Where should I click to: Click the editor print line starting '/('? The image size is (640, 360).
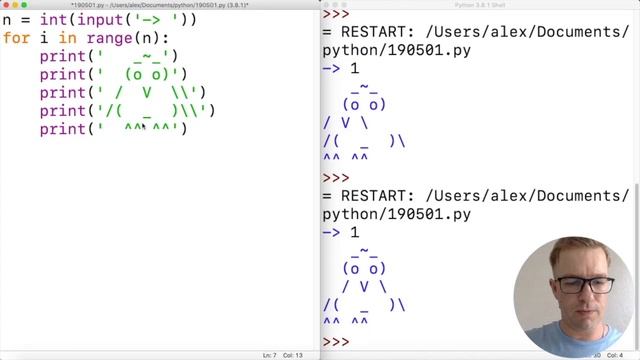tap(127, 111)
